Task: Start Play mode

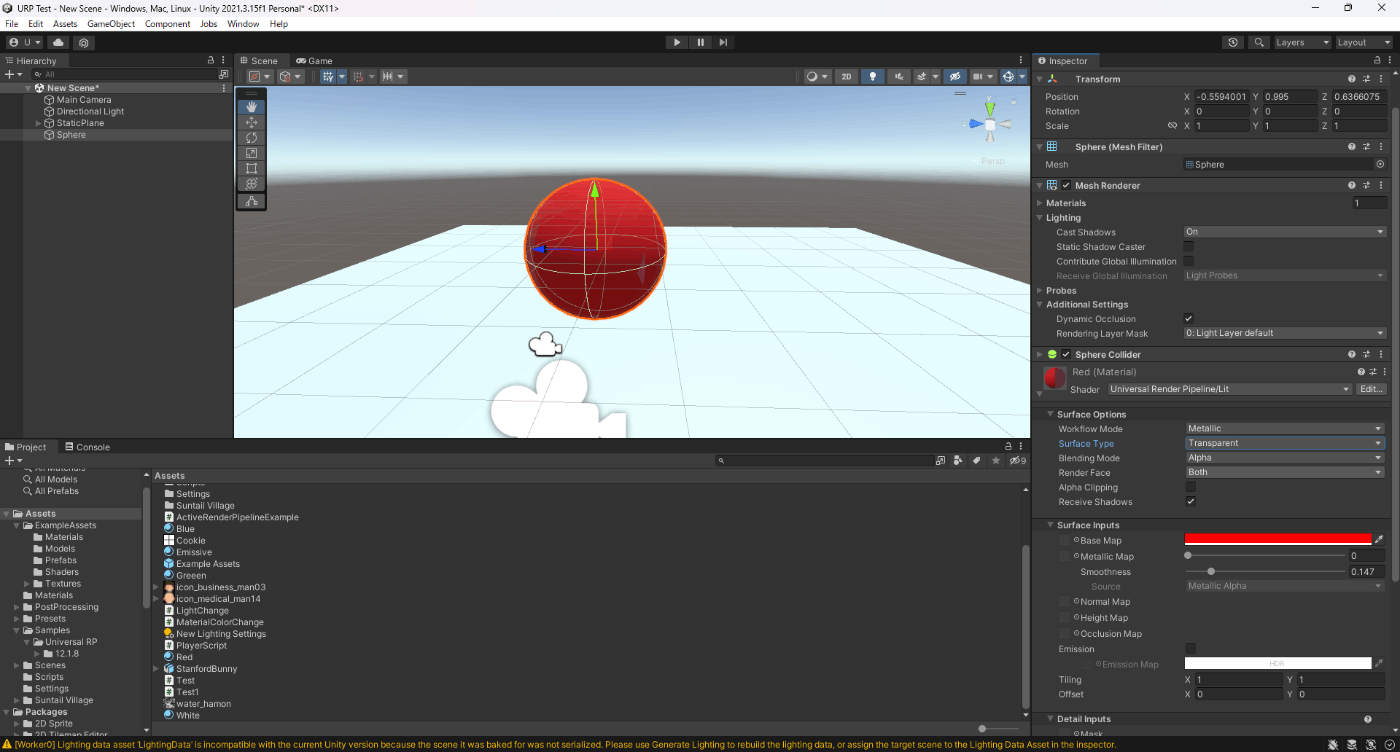Action: click(x=677, y=42)
